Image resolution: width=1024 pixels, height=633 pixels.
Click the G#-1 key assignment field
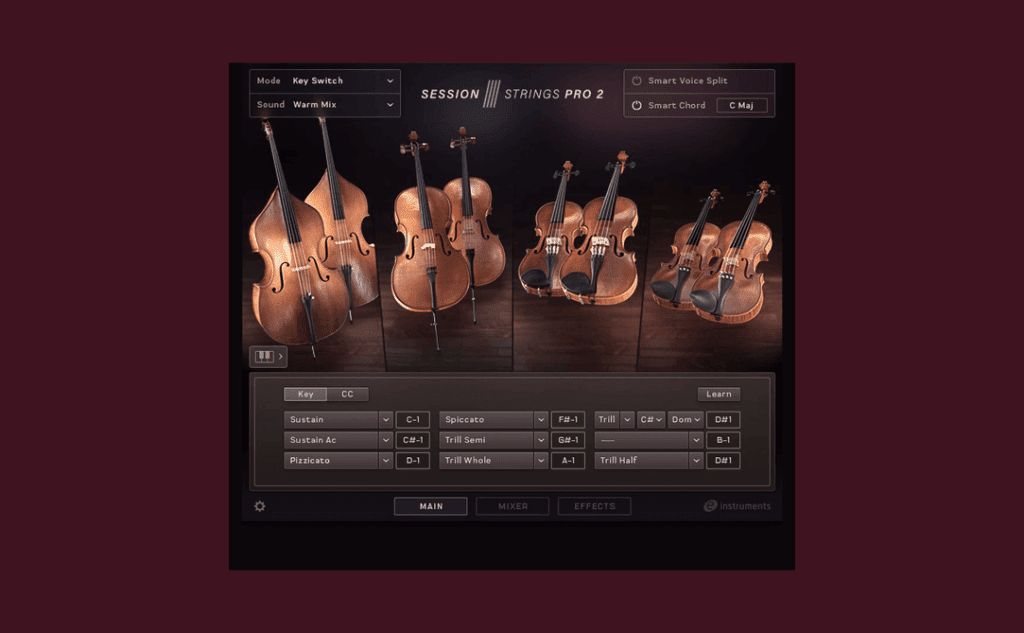click(568, 440)
